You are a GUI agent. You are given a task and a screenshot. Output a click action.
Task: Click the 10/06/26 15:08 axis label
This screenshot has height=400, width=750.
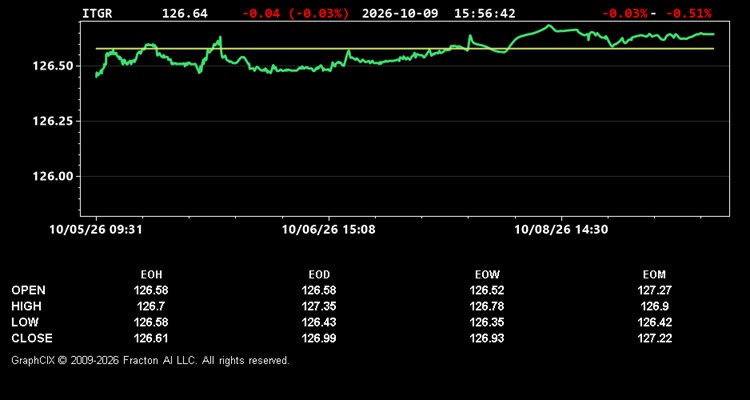coord(329,230)
